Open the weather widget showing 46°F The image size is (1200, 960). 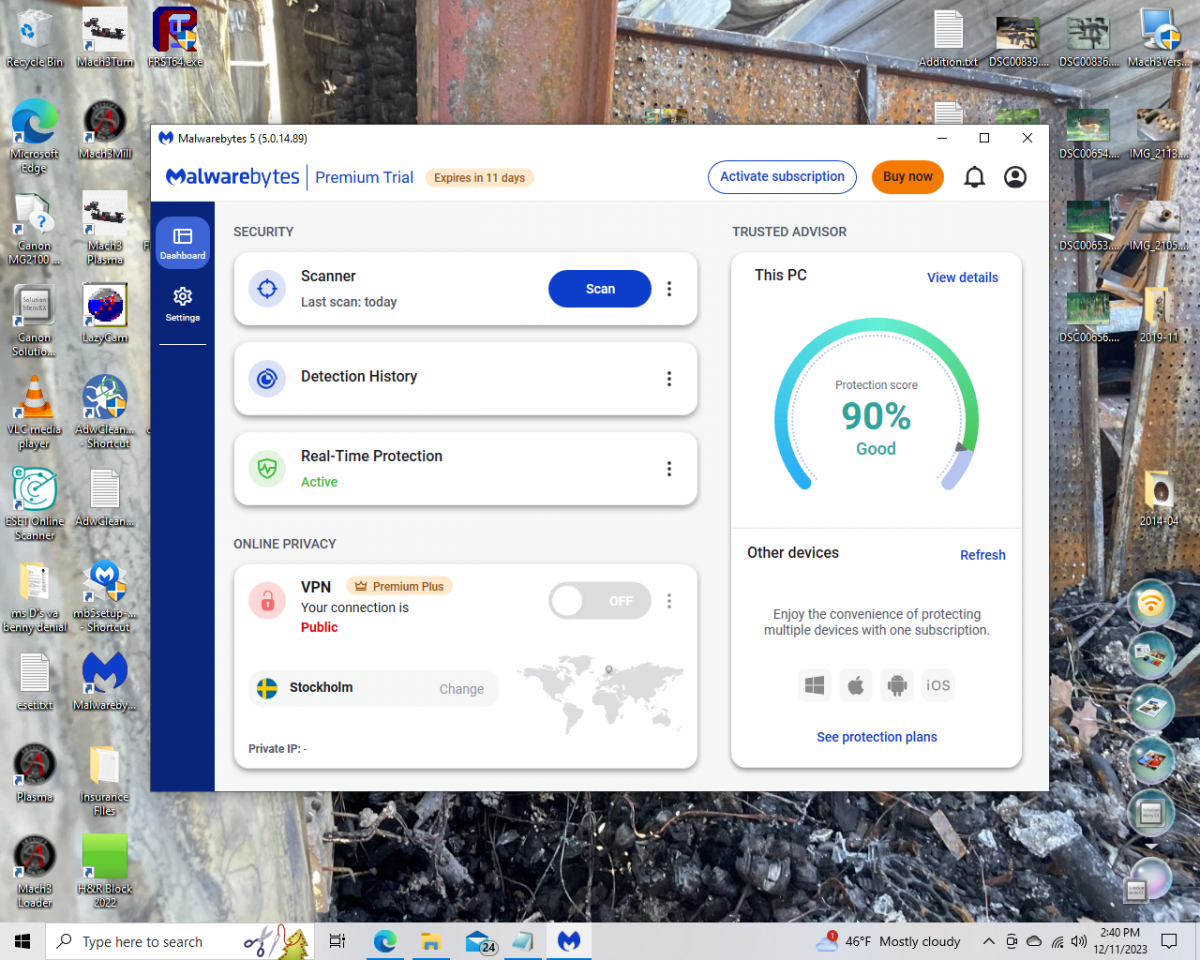pyautogui.click(x=888, y=941)
